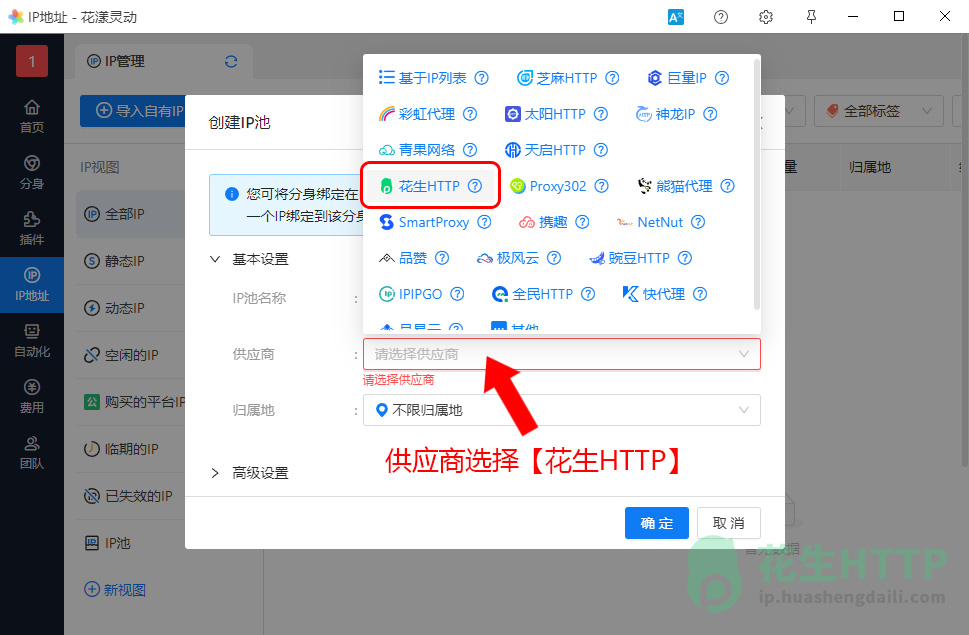Choose 芝麻HTTP from the supplier list
This screenshot has height=635, width=969.
(557, 78)
